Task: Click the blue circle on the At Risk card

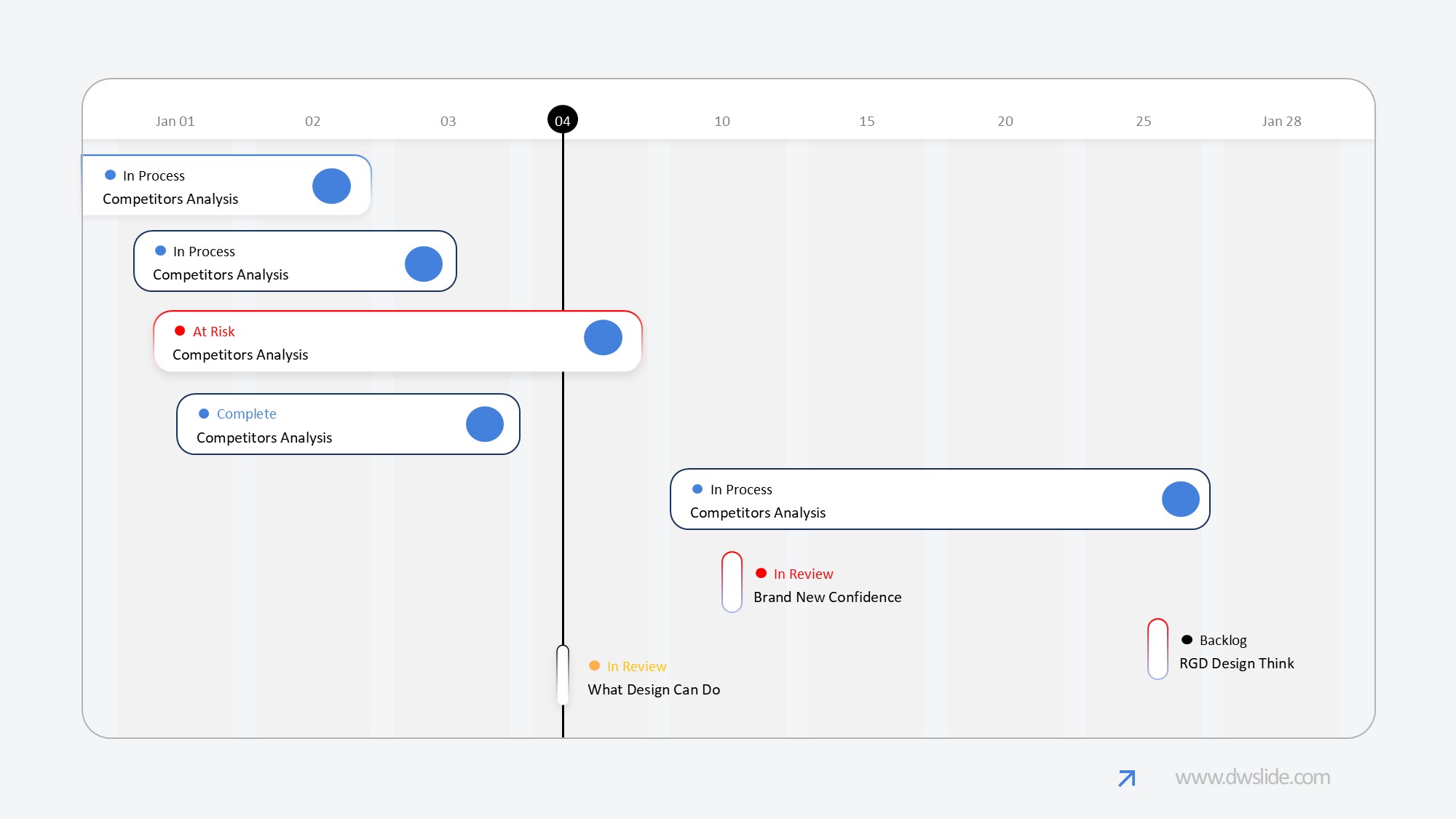Action: [603, 338]
